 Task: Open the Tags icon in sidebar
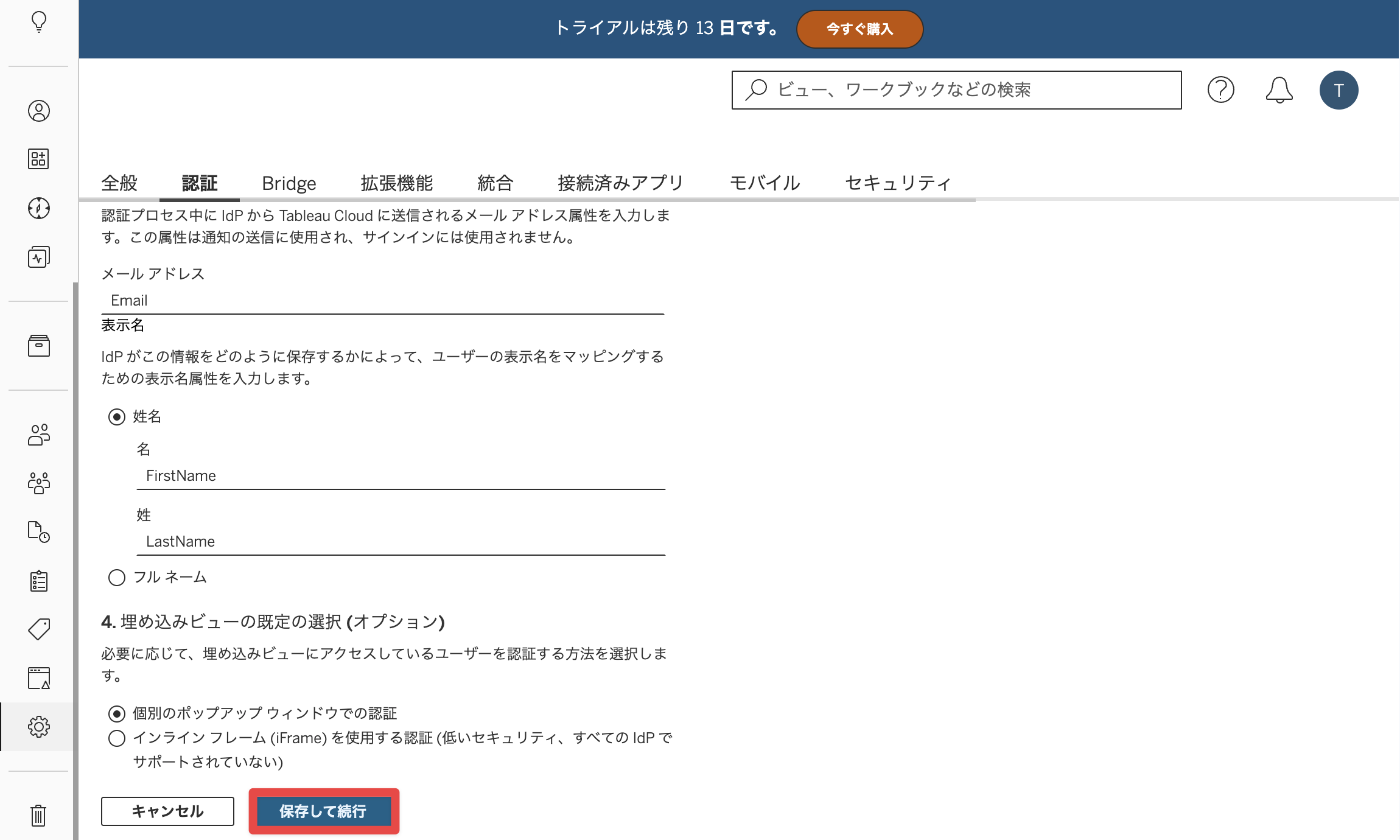tap(39, 629)
